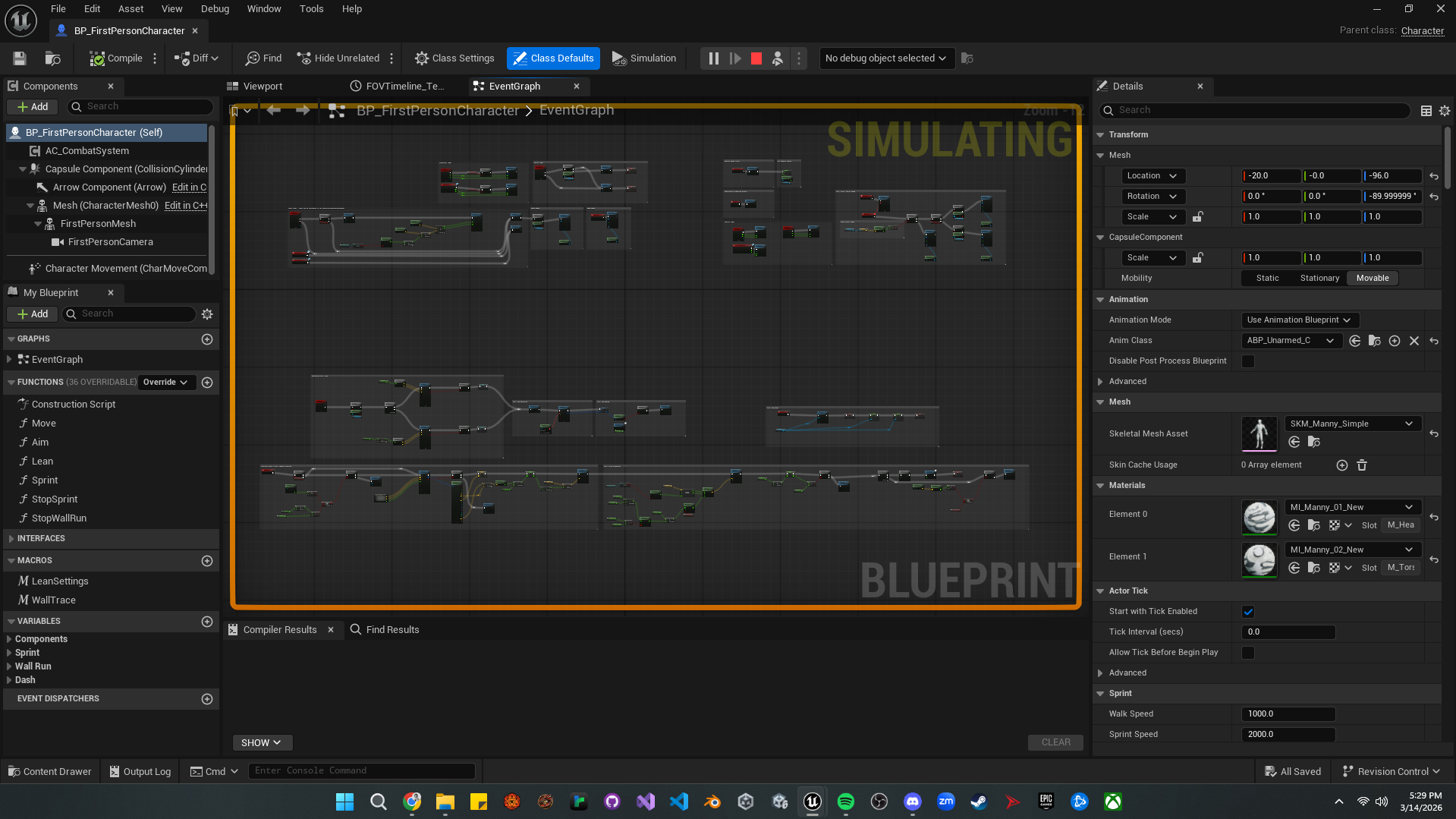Open Details panel settings gear

coord(1444,111)
